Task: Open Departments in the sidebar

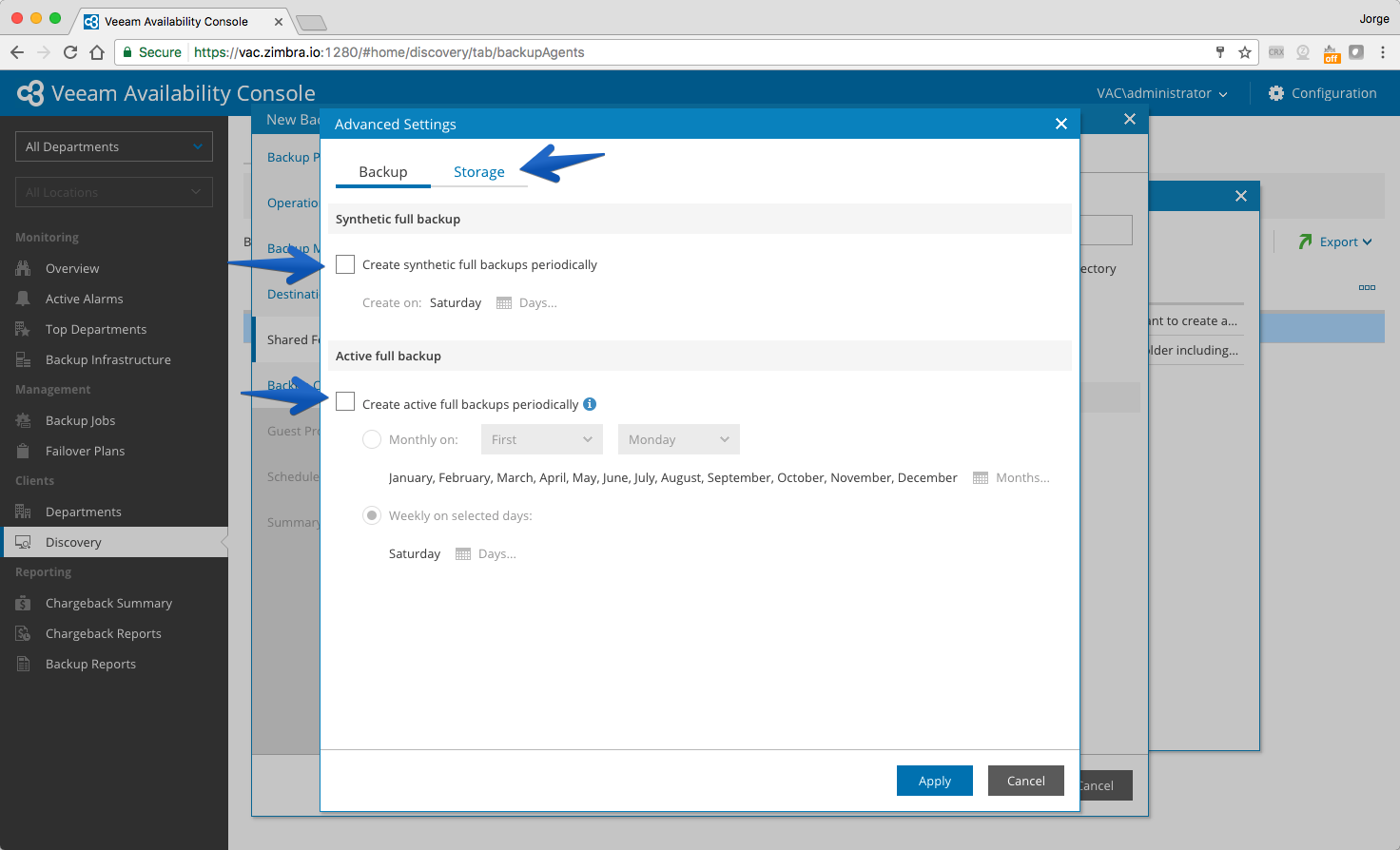Action: click(x=84, y=512)
